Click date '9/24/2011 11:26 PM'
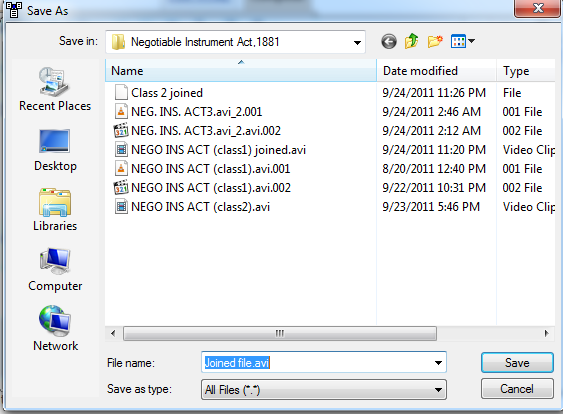The image size is (563, 414). coord(434,93)
